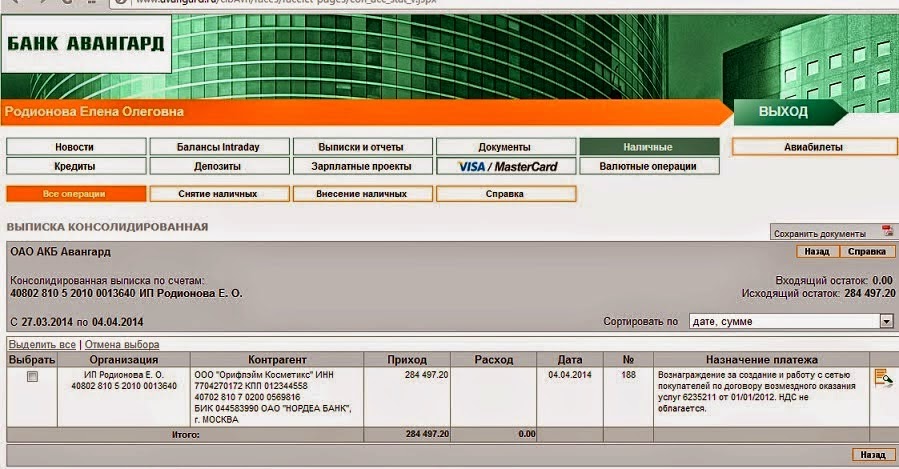This screenshot has width=899, height=469.
Task: Switch to the Все операции tab
Action: click(76, 194)
